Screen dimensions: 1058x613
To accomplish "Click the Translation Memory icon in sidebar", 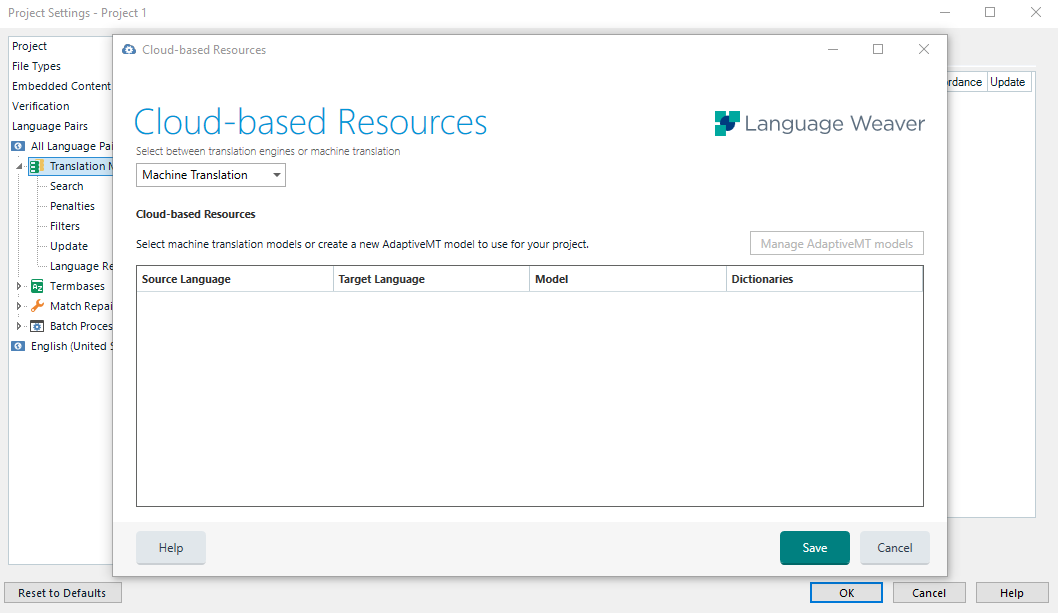I will (x=34, y=166).
